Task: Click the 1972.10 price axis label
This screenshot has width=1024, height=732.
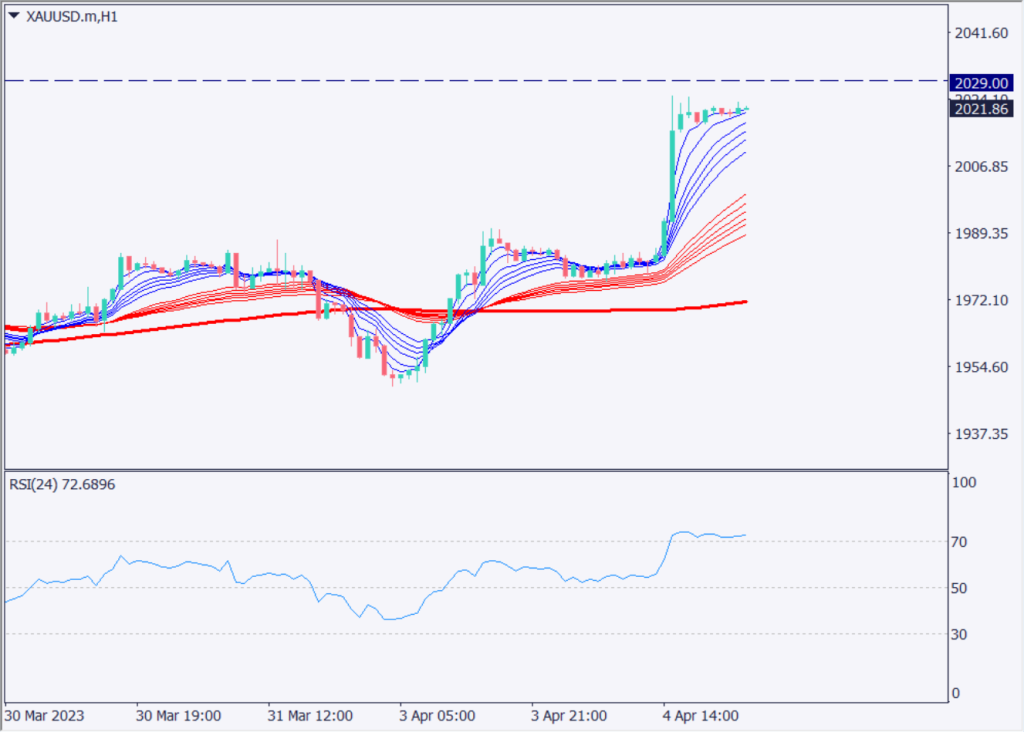Action: [981, 300]
